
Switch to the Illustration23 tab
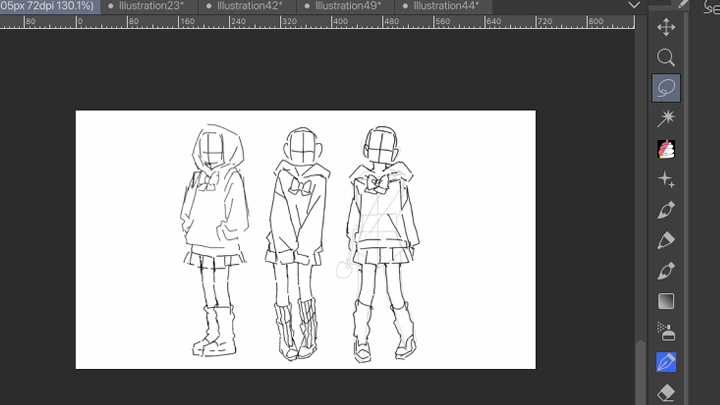[150, 6]
